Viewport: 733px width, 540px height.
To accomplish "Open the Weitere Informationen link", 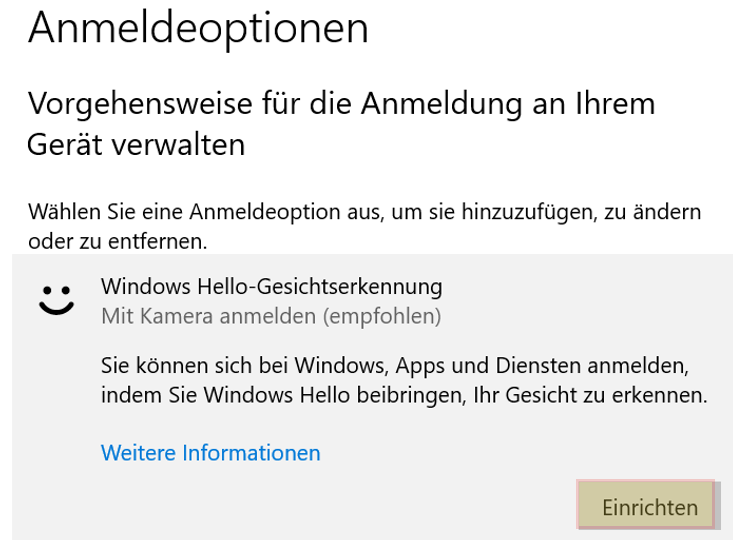I will coord(210,453).
